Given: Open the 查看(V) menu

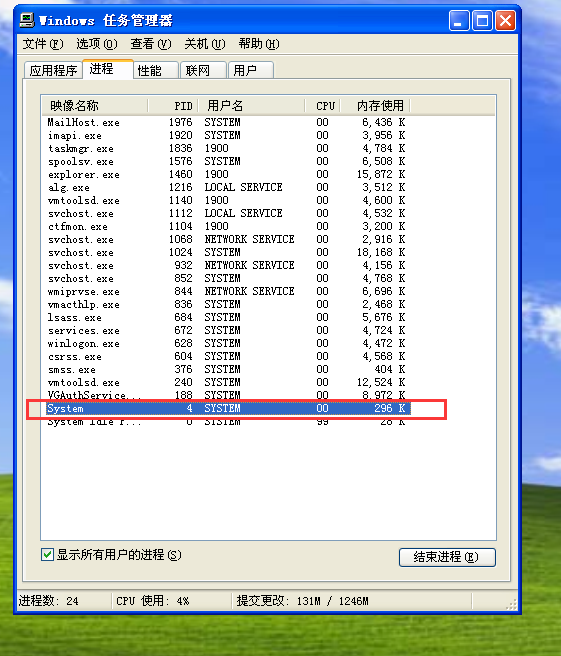Looking at the screenshot, I should coord(151,44).
